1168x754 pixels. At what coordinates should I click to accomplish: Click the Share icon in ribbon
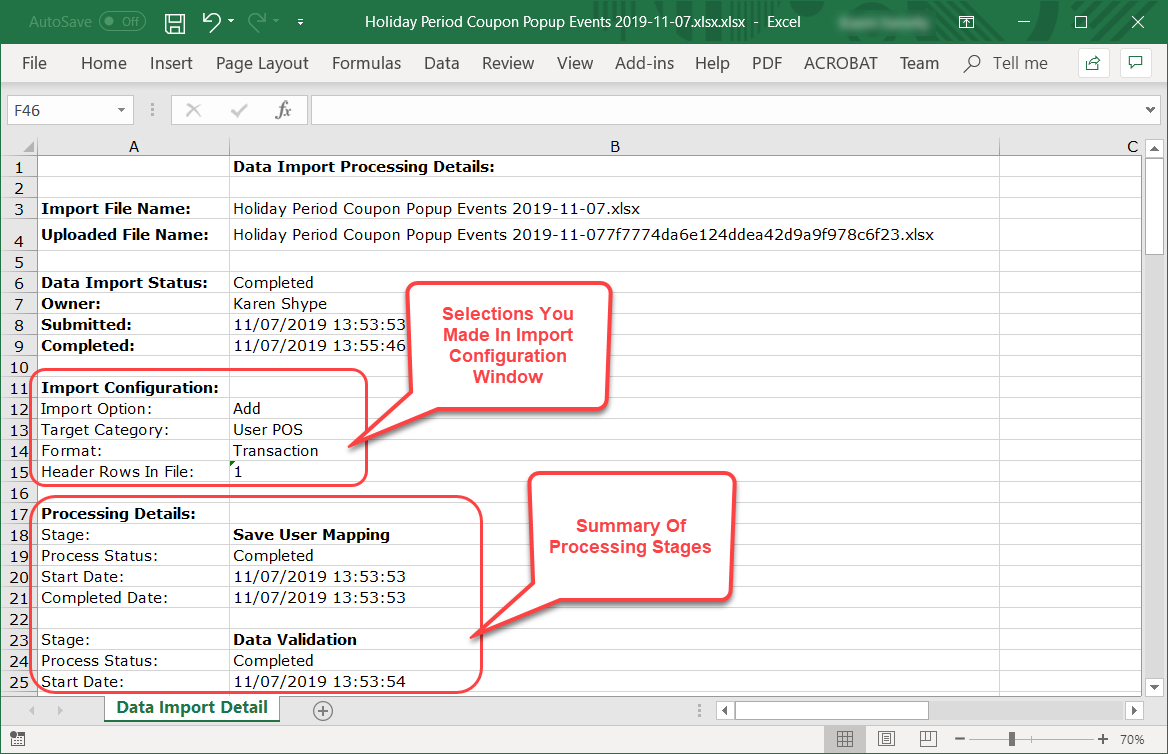[1093, 63]
